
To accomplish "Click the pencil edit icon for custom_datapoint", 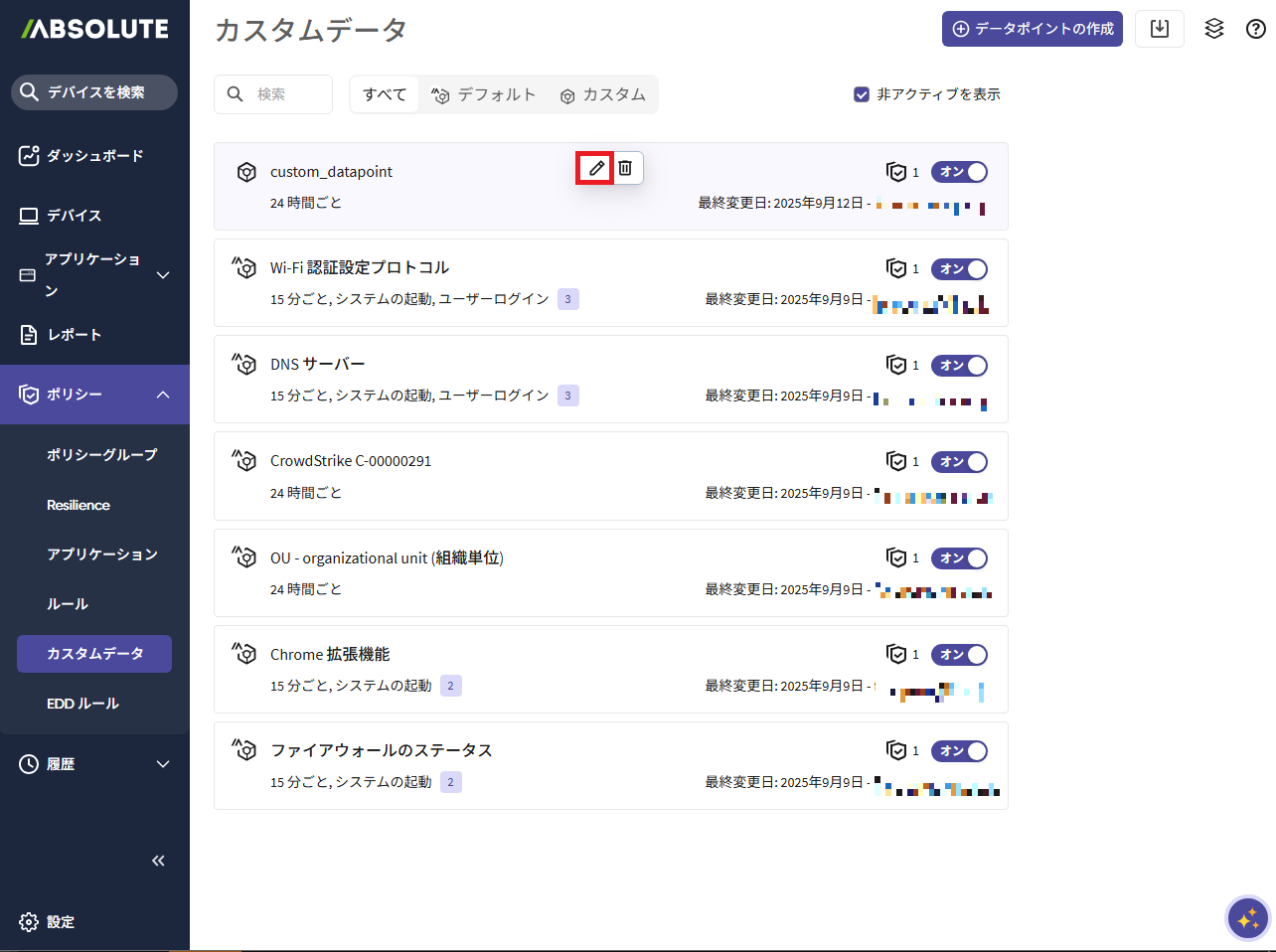I will 595,168.
